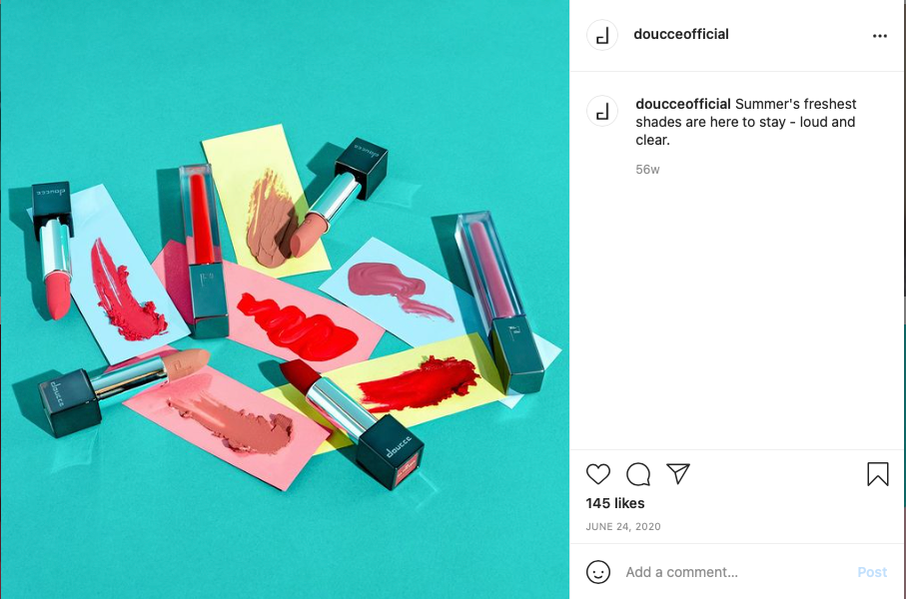Click the nude lipstick smear on yellow card
Image resolution: width=906 pixels, height=599 pixels.
tap(269, 221)
